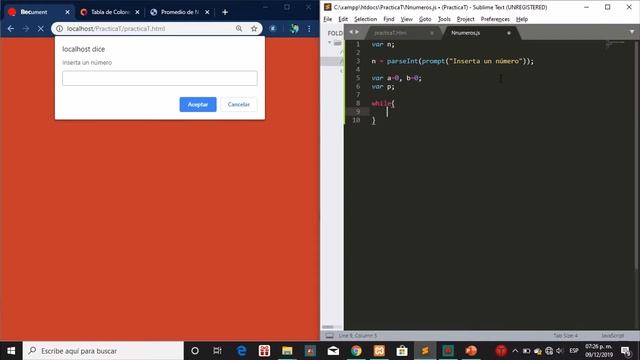This screenshot has width=640, height=360.
Task: Close the Tabla de Colores tab
Action: click(x=137, y=12)
